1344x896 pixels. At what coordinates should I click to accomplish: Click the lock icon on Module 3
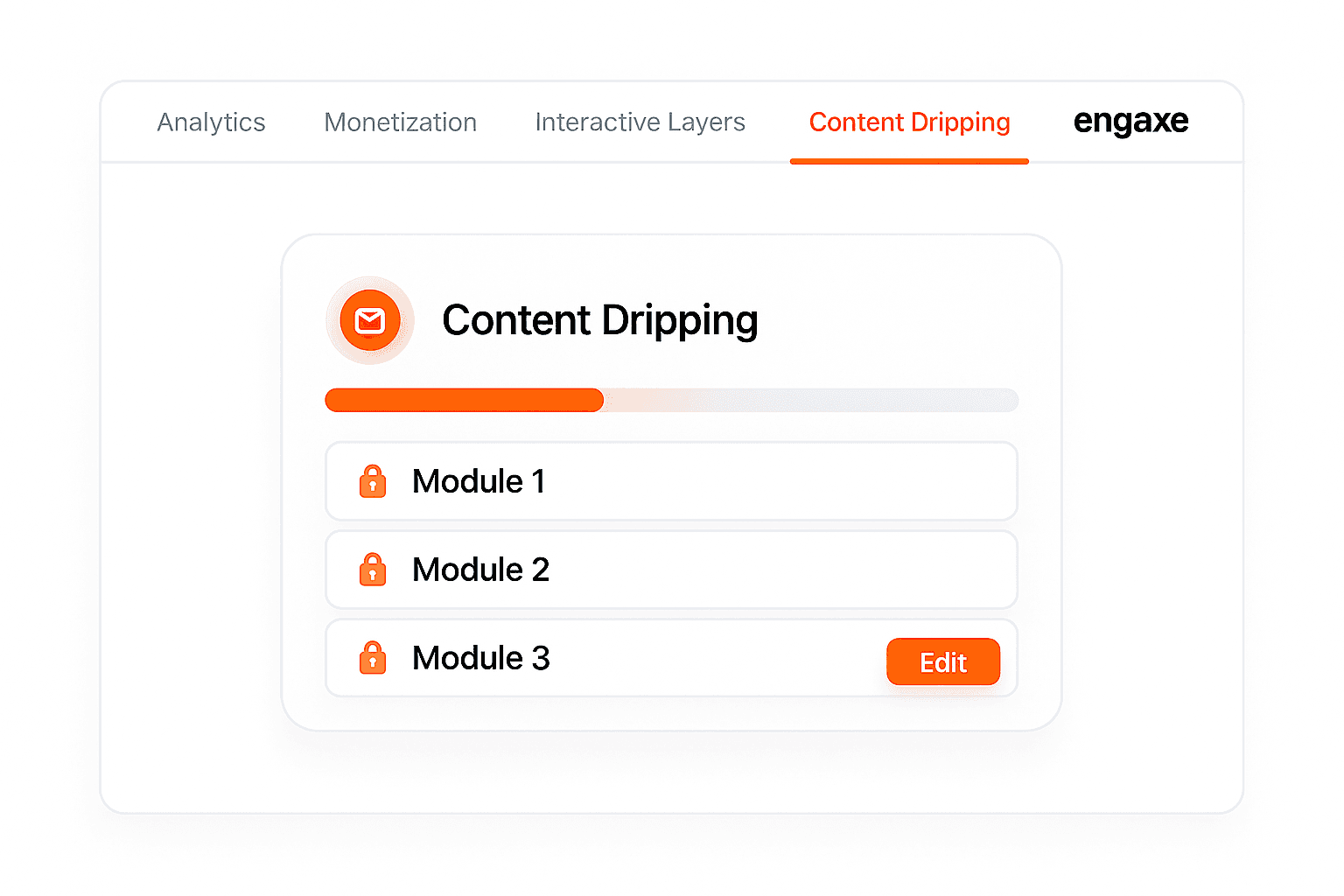(372, 657)
